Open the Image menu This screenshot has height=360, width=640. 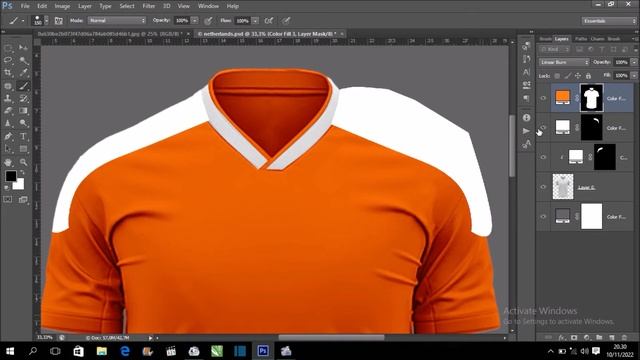(x=62, y=6)
